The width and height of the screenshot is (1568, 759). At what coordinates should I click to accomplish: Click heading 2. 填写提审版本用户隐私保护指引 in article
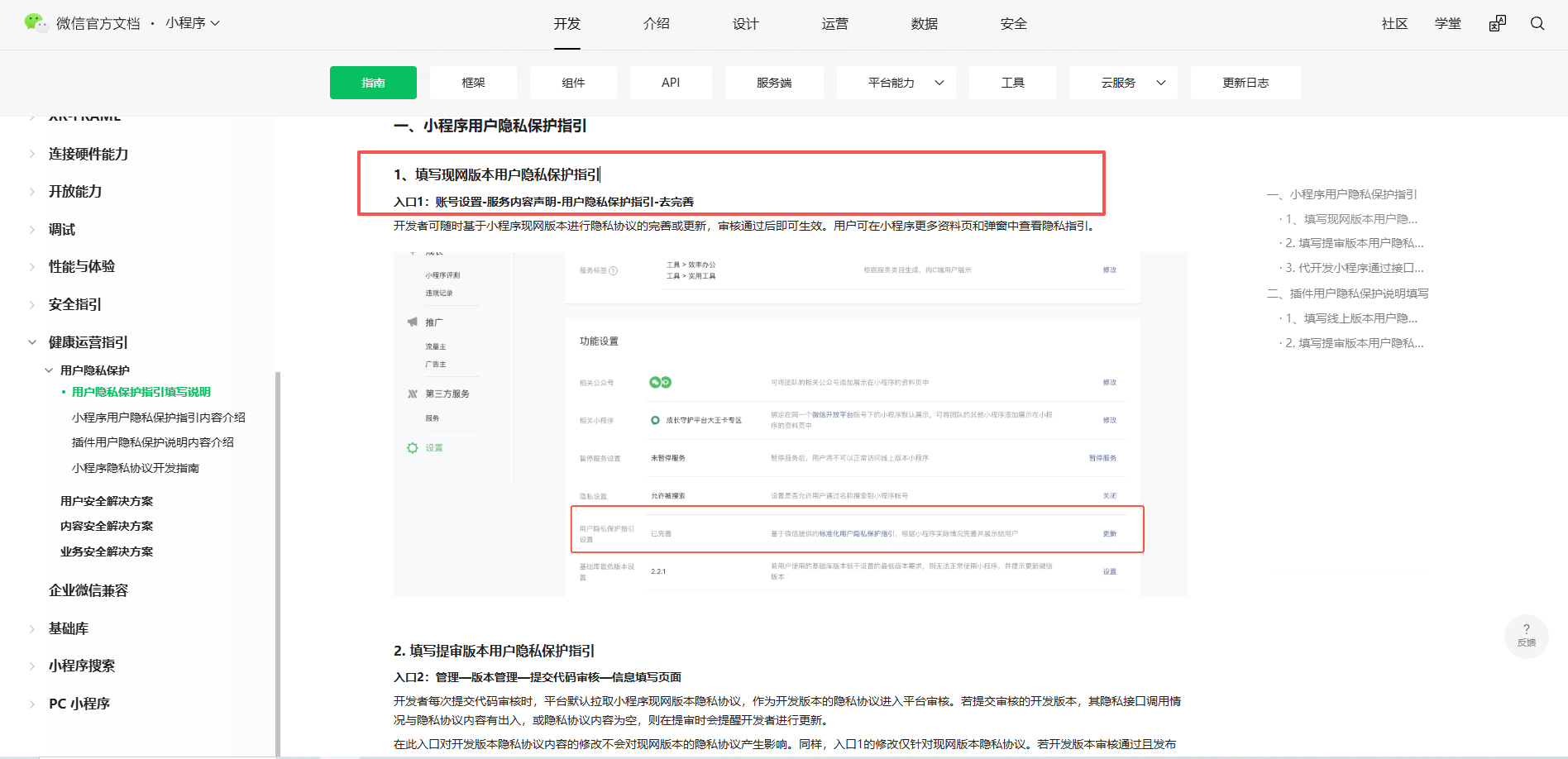click(495, 651)
